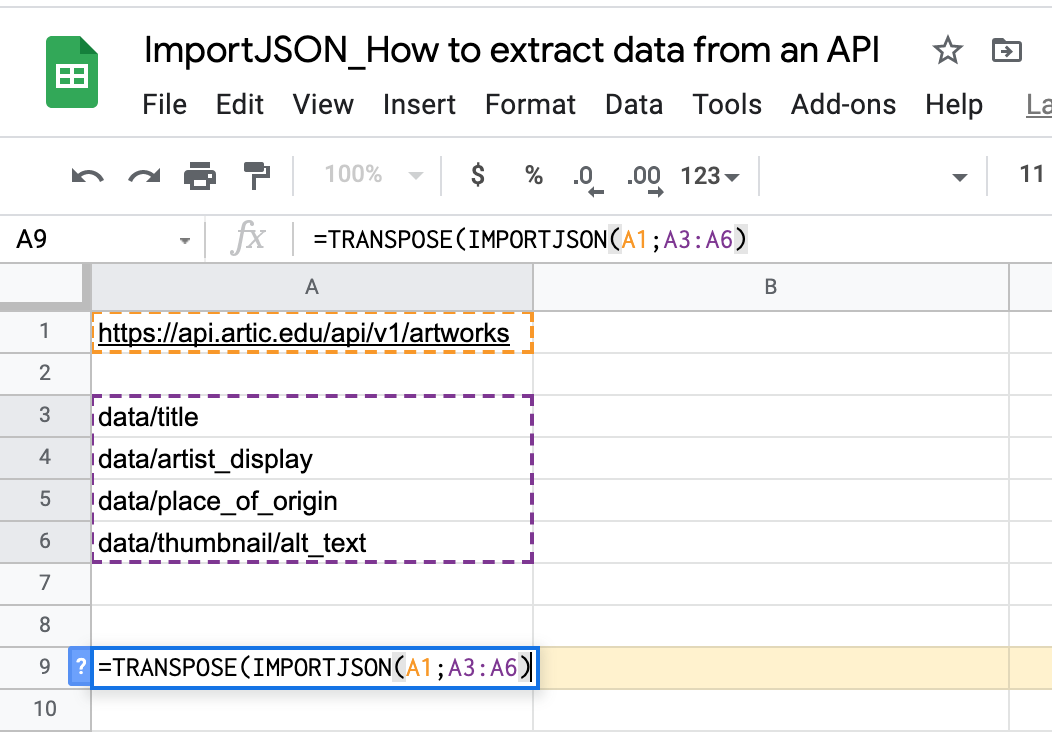The height and width of the screenshot is (732, 1052).
Task: Format as currency with dollar icon
Action: [x=478, y=175]
